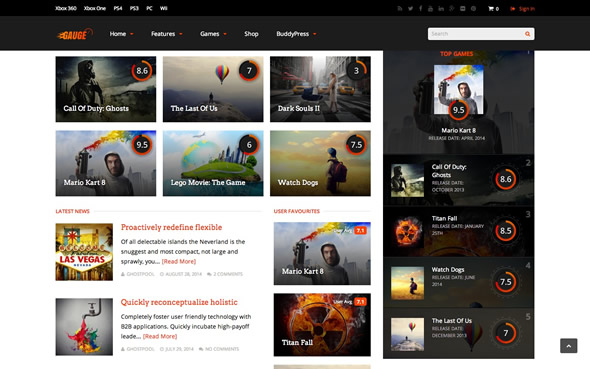This screenshot has height=369, width=590.
Task: Open the Lego Movie: The Game tile
Action: 213,163
